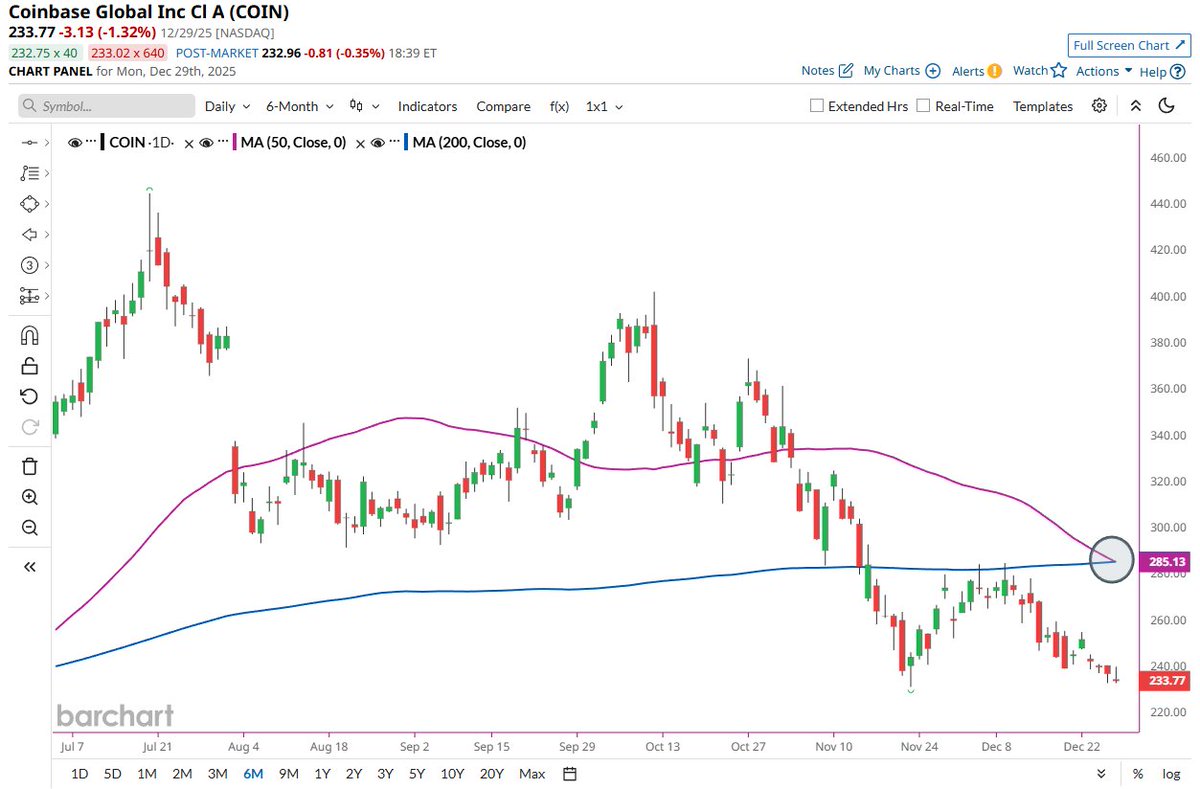Undo the last chart action

point(30,396)
